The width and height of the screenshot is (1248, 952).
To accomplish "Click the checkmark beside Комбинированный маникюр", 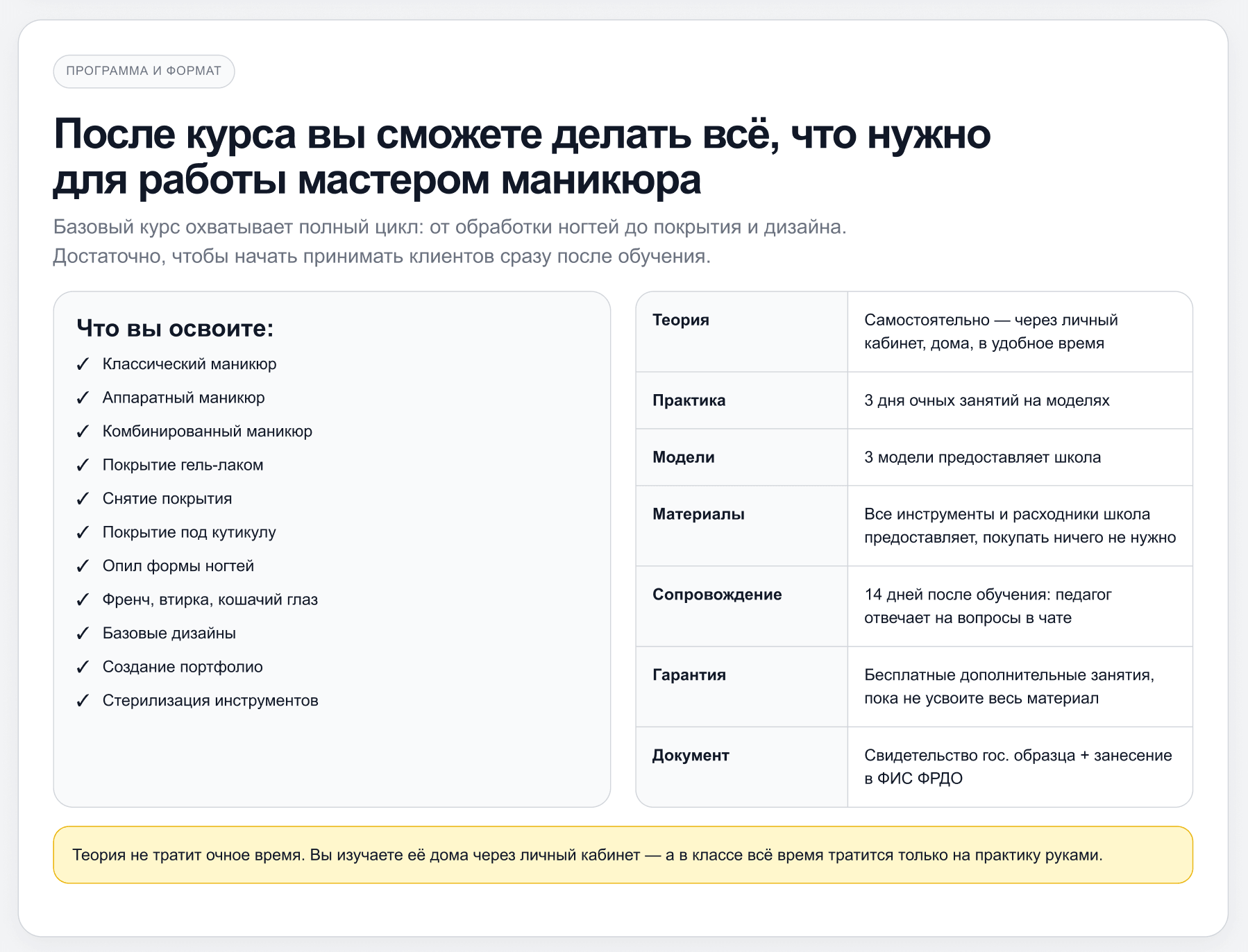I will tap(83, 432).
